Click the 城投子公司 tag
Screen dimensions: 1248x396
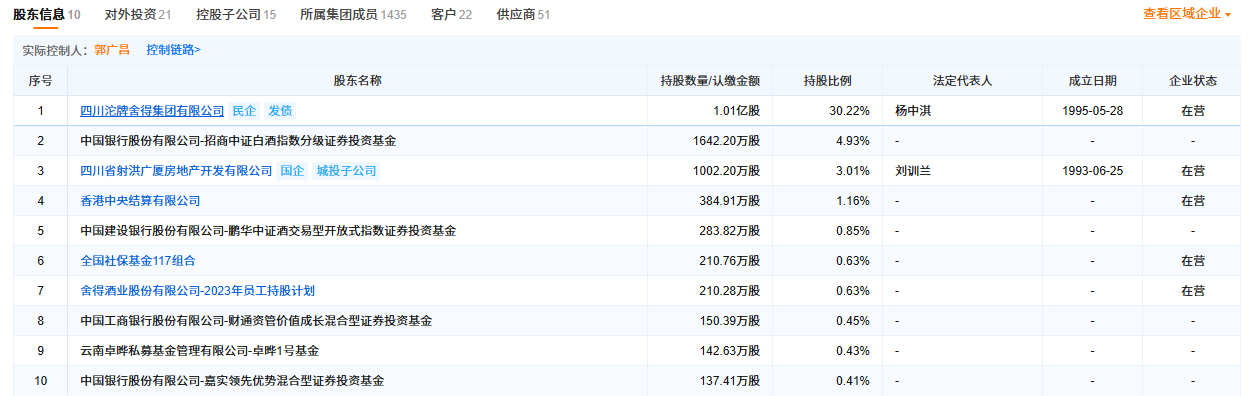(346, 171)
